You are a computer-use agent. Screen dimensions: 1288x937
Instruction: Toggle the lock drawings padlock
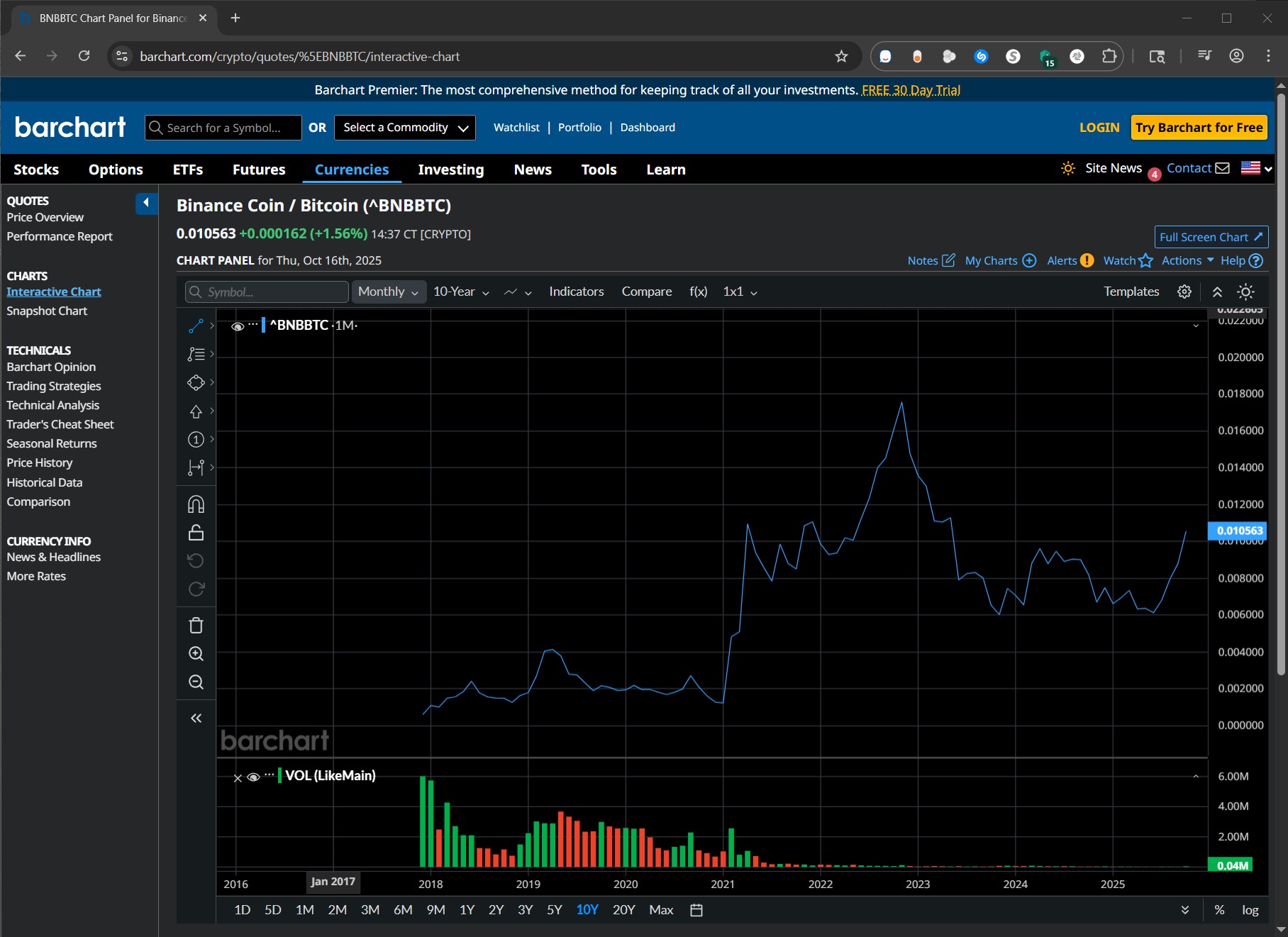point(196,533)
